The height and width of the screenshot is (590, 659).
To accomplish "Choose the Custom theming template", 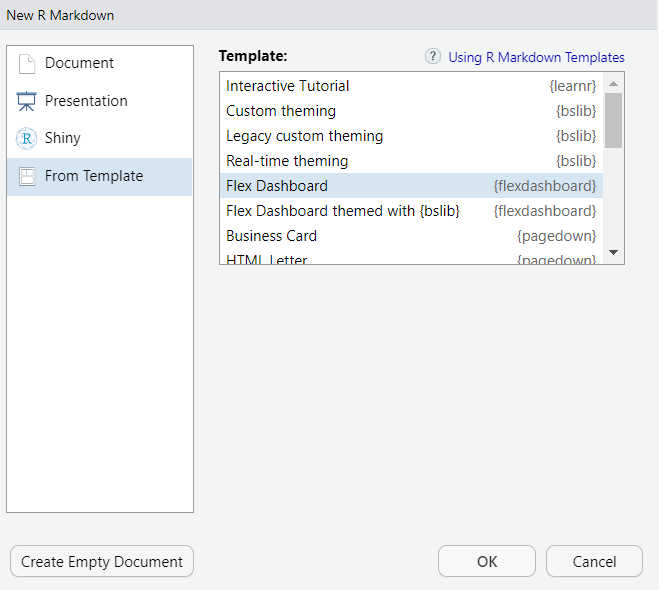I will (x=281, y=111).
